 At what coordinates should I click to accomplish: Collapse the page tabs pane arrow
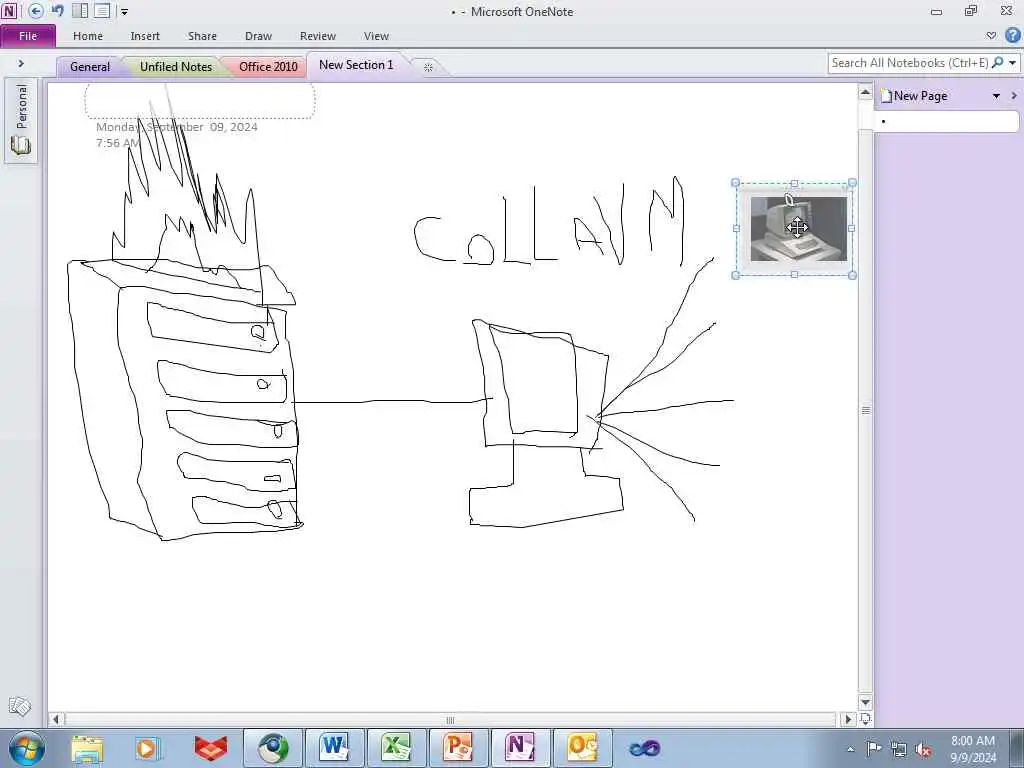[x=1014, y=96]
